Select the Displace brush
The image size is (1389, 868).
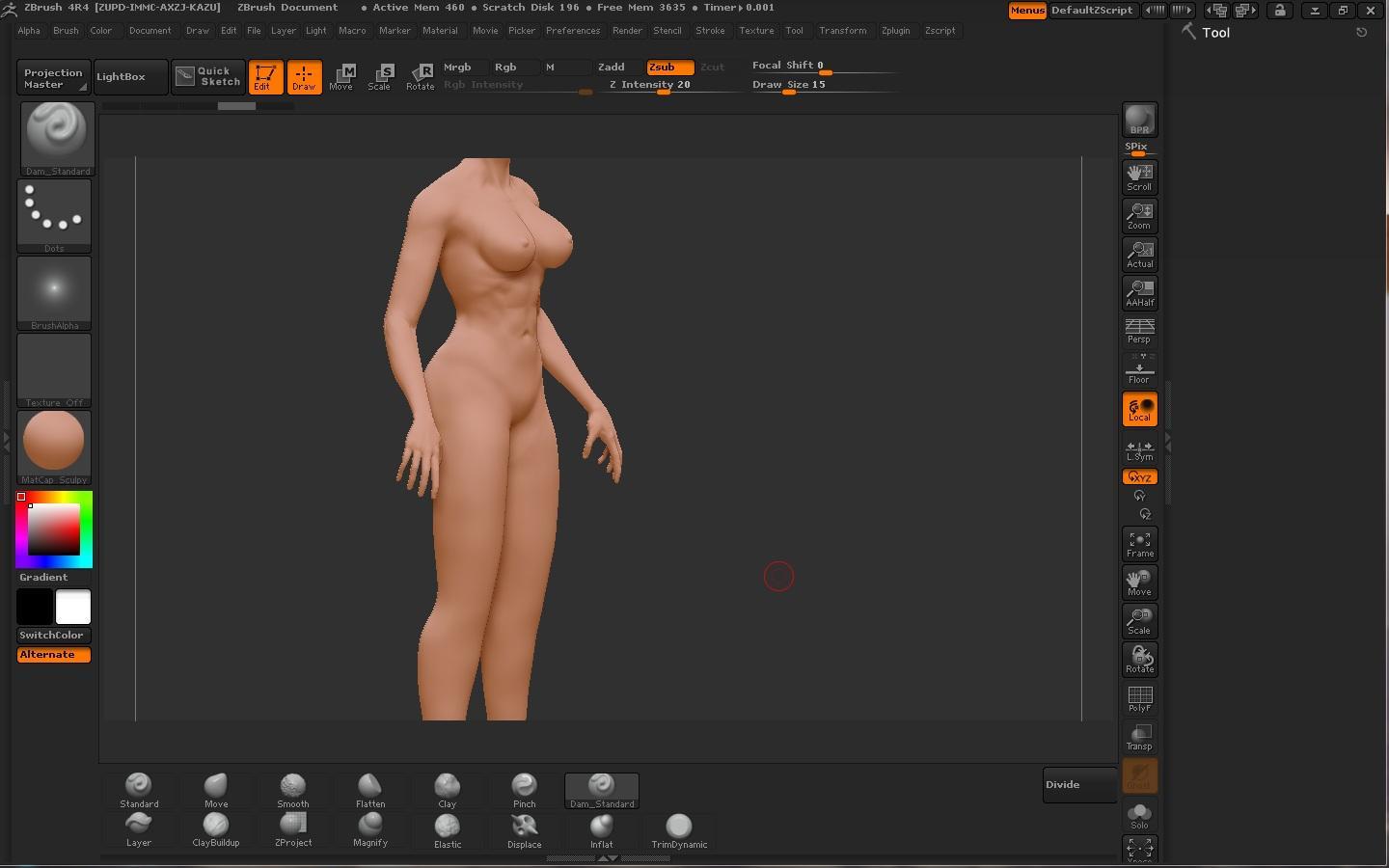click(524, 830)
